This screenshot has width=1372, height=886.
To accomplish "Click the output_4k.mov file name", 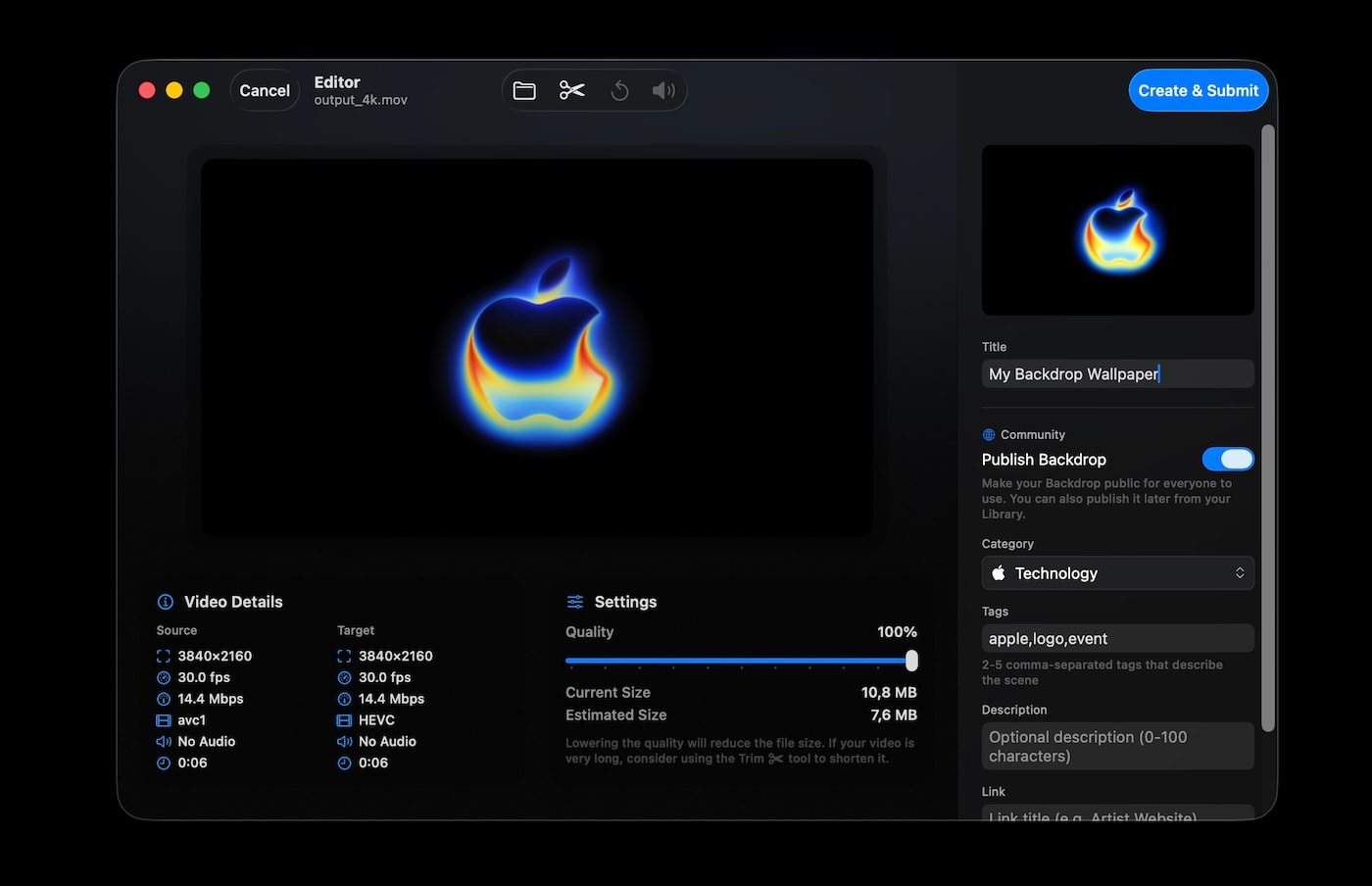I will [361, 100].
